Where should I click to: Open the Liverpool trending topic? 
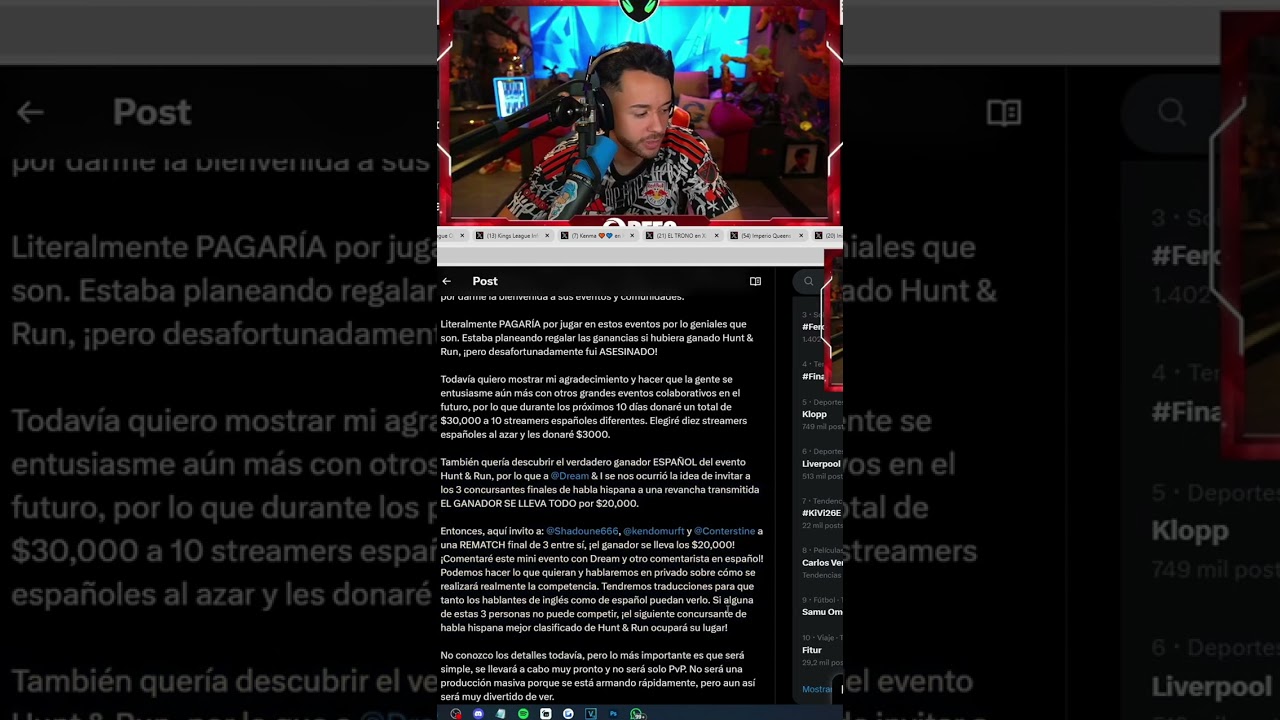click(x=821, y=464)
